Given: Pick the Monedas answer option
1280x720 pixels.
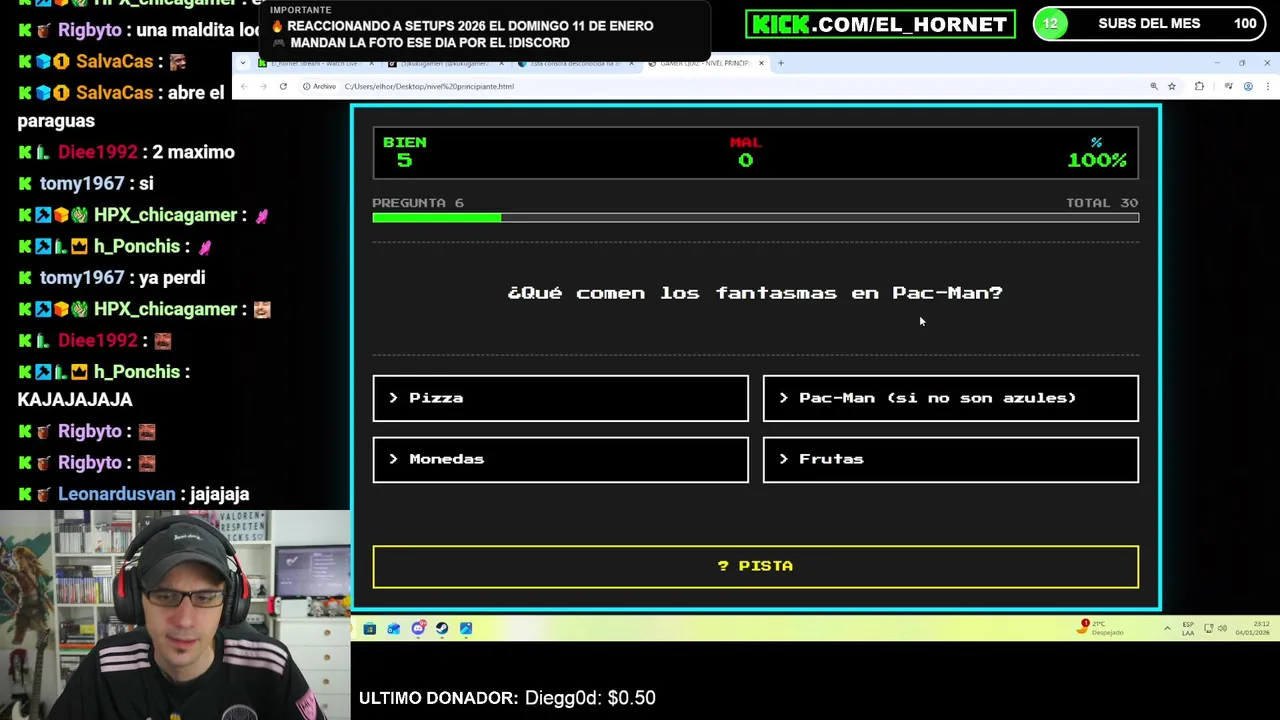Looking at the screenshot, I should pos(560,459).
